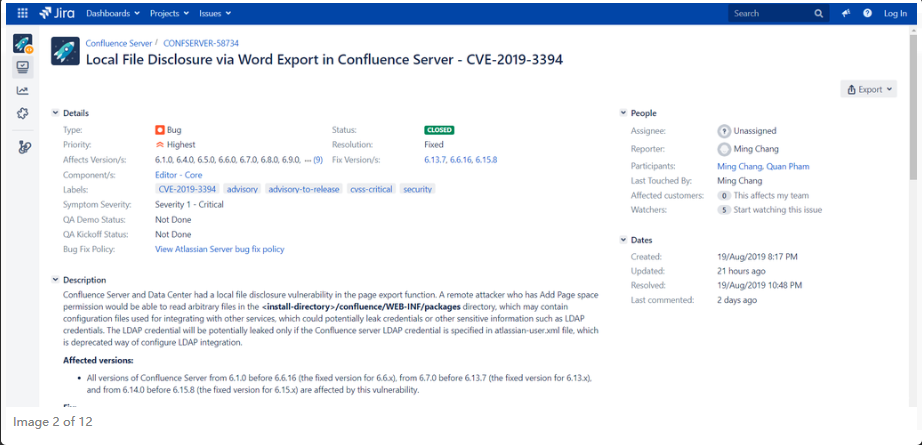The width and height of the screenshot is (922, 445).
Task: Open the Help question mark icon
Action: (x=867, y=13)
